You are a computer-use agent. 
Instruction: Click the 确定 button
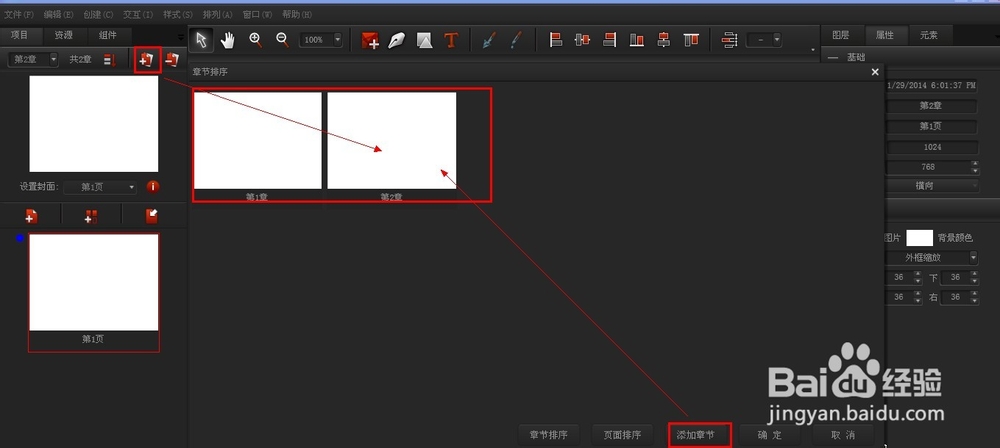[x=769, y=435]
